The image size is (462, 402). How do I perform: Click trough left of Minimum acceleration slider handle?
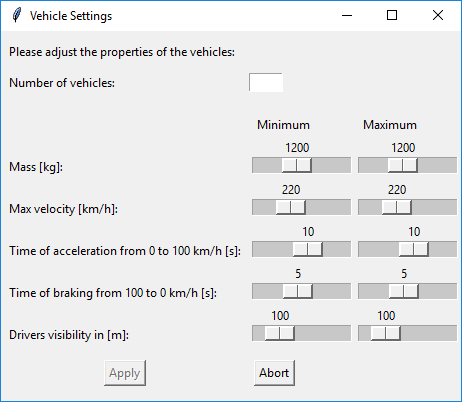[273, 249]
